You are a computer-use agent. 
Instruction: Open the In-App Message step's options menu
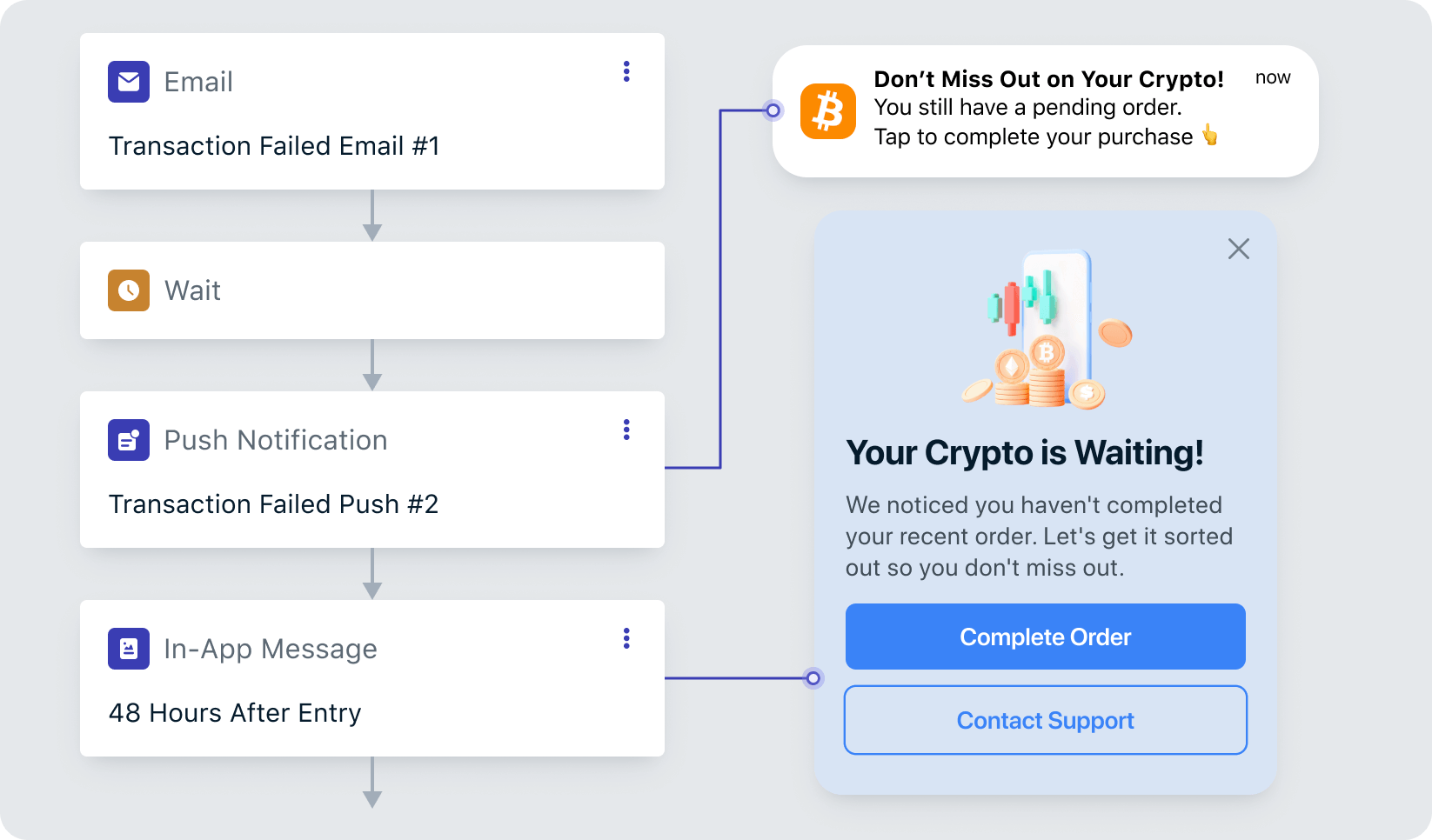tap(626, 638)
